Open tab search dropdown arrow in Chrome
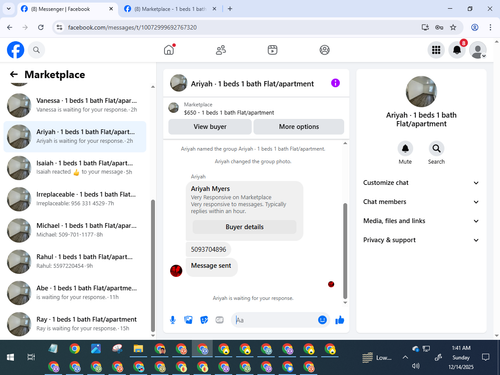The image size is (500, 375). tap(9, 9)
